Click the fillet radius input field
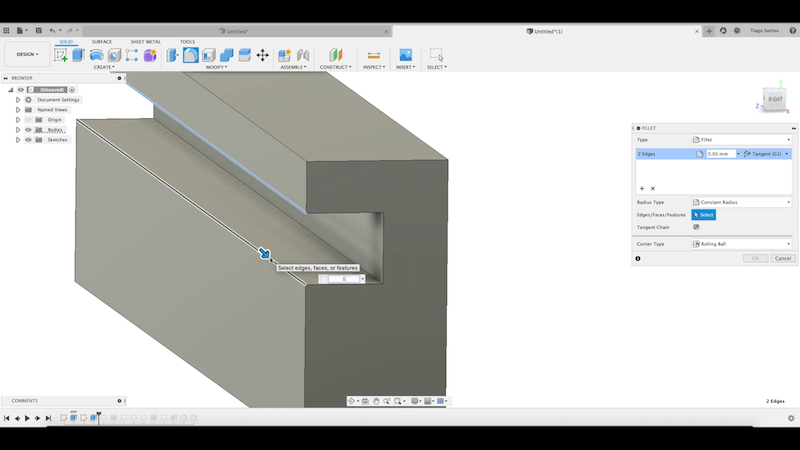Screen dimensions: 800x450 click(x=720, y=154)
